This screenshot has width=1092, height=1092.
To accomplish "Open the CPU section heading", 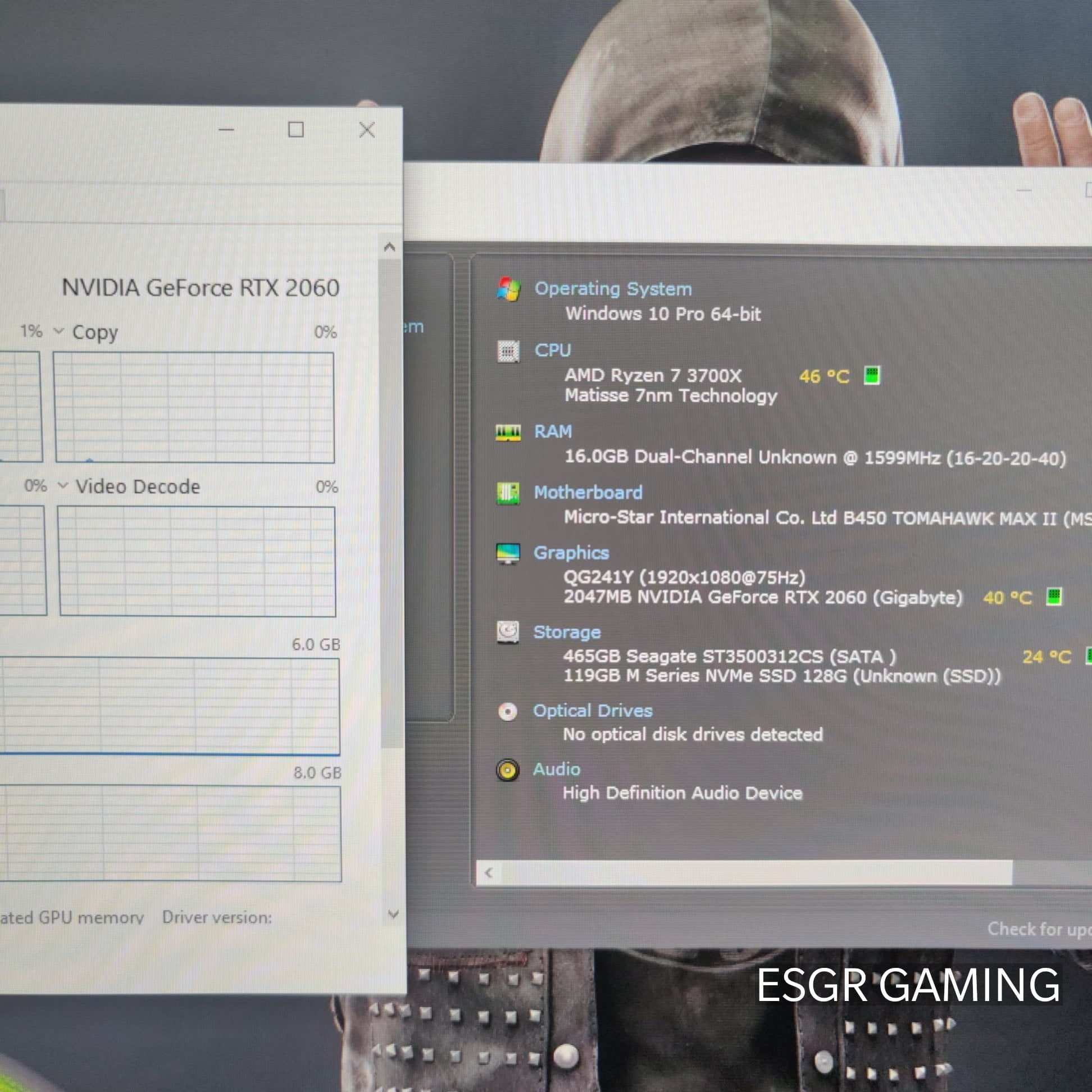I will coord(553,350).
